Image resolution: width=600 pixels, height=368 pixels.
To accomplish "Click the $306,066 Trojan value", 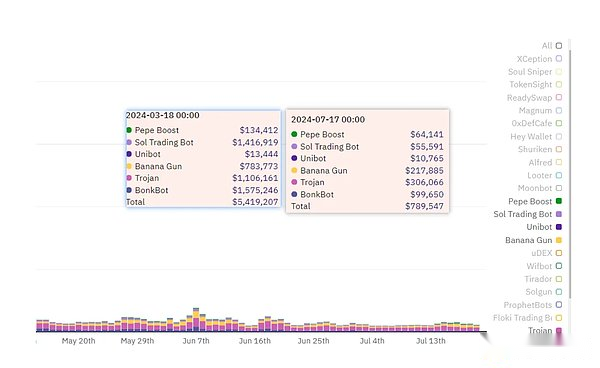I will (x=424, y=182).
